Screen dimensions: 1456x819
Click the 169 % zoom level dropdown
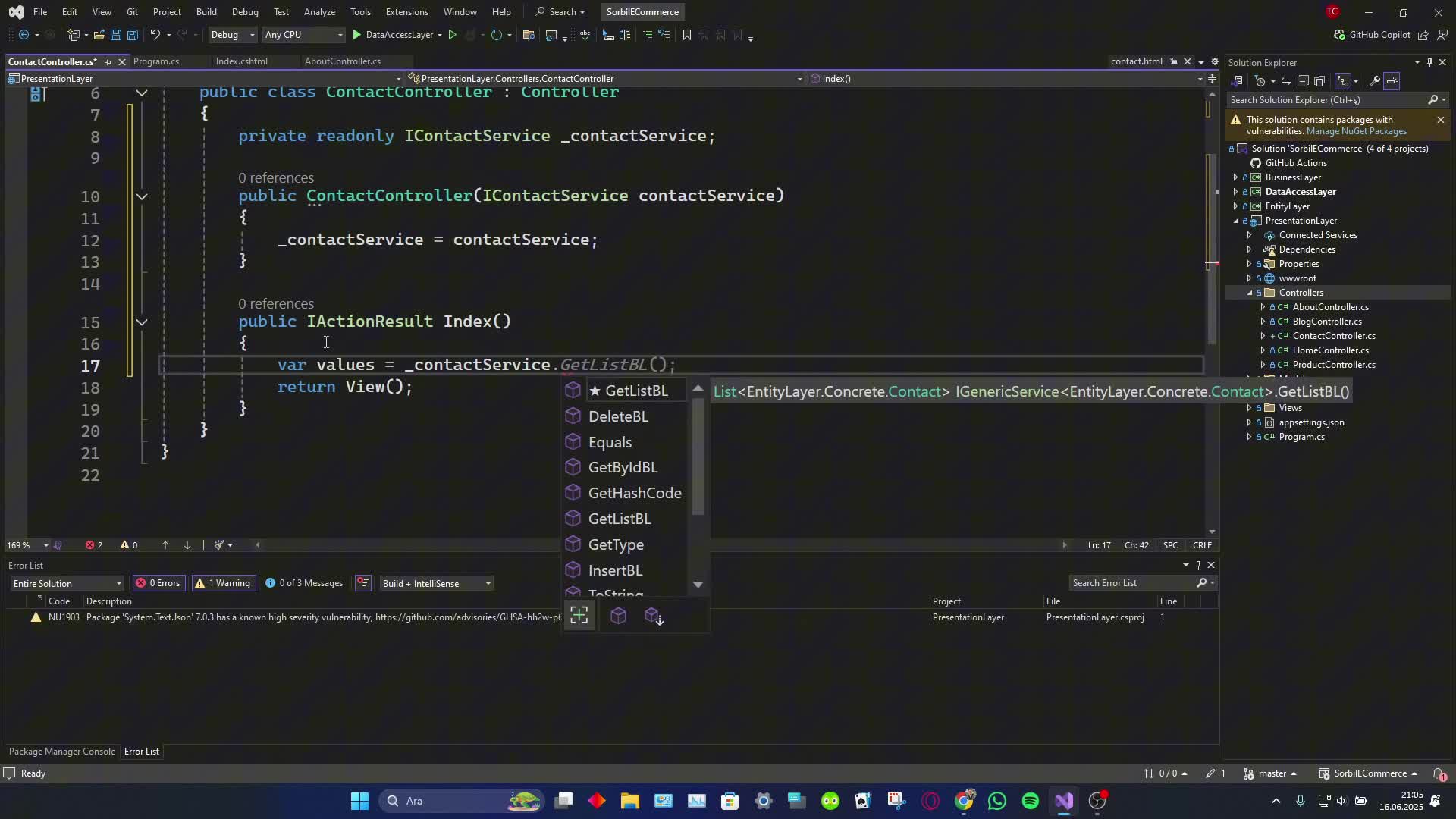[27, 545]
